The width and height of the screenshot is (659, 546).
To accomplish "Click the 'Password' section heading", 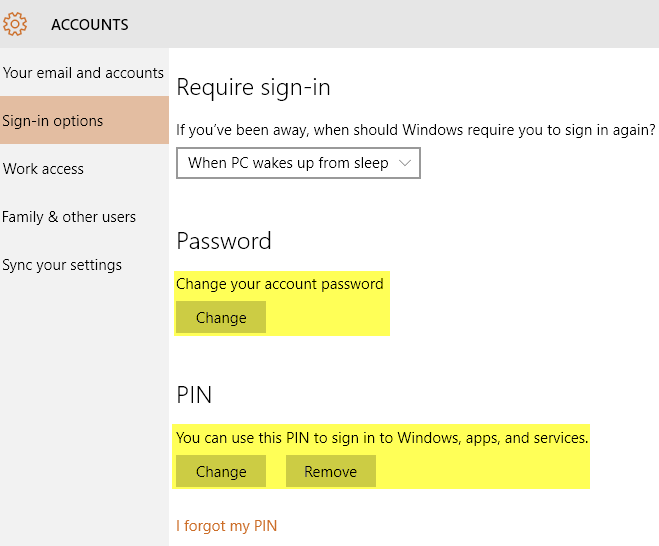I will click(224, 241).
